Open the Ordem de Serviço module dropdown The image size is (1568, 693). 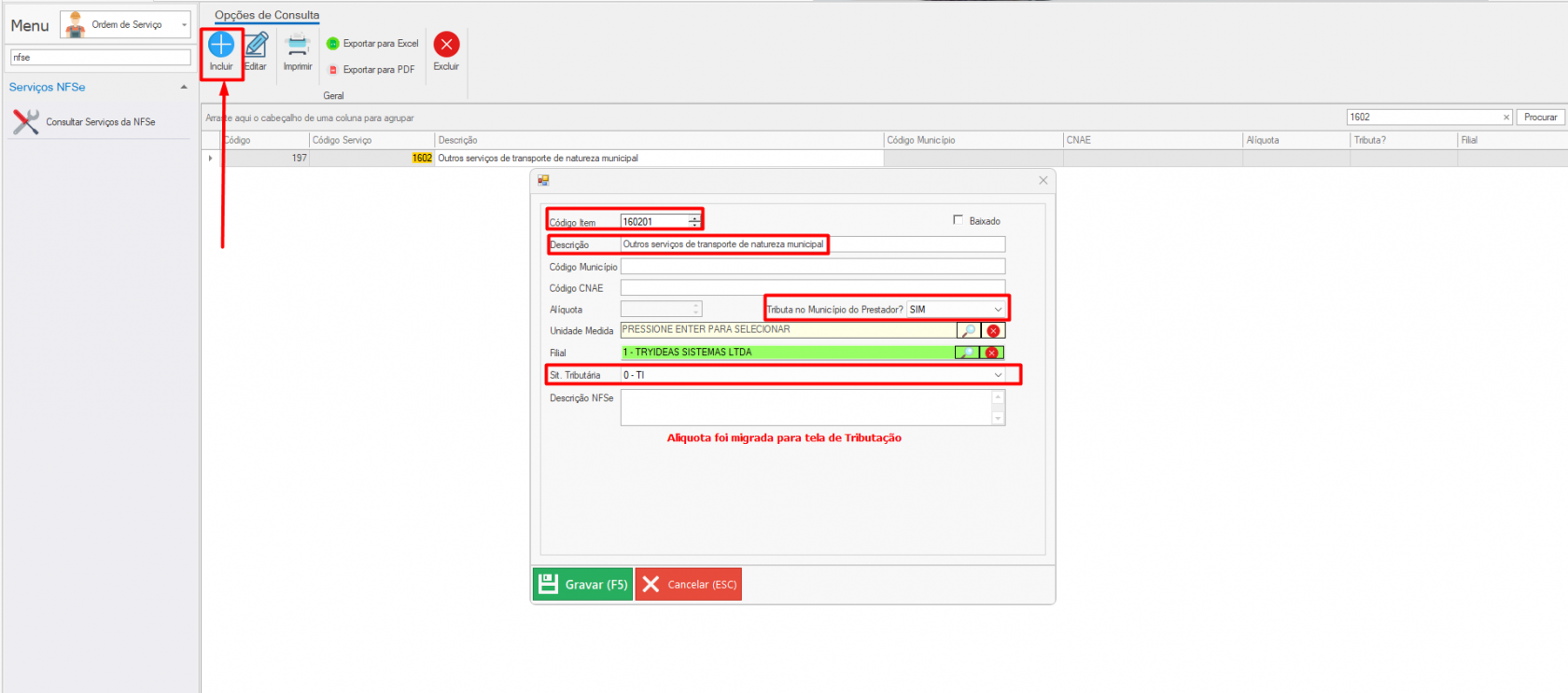pos(184,25)
